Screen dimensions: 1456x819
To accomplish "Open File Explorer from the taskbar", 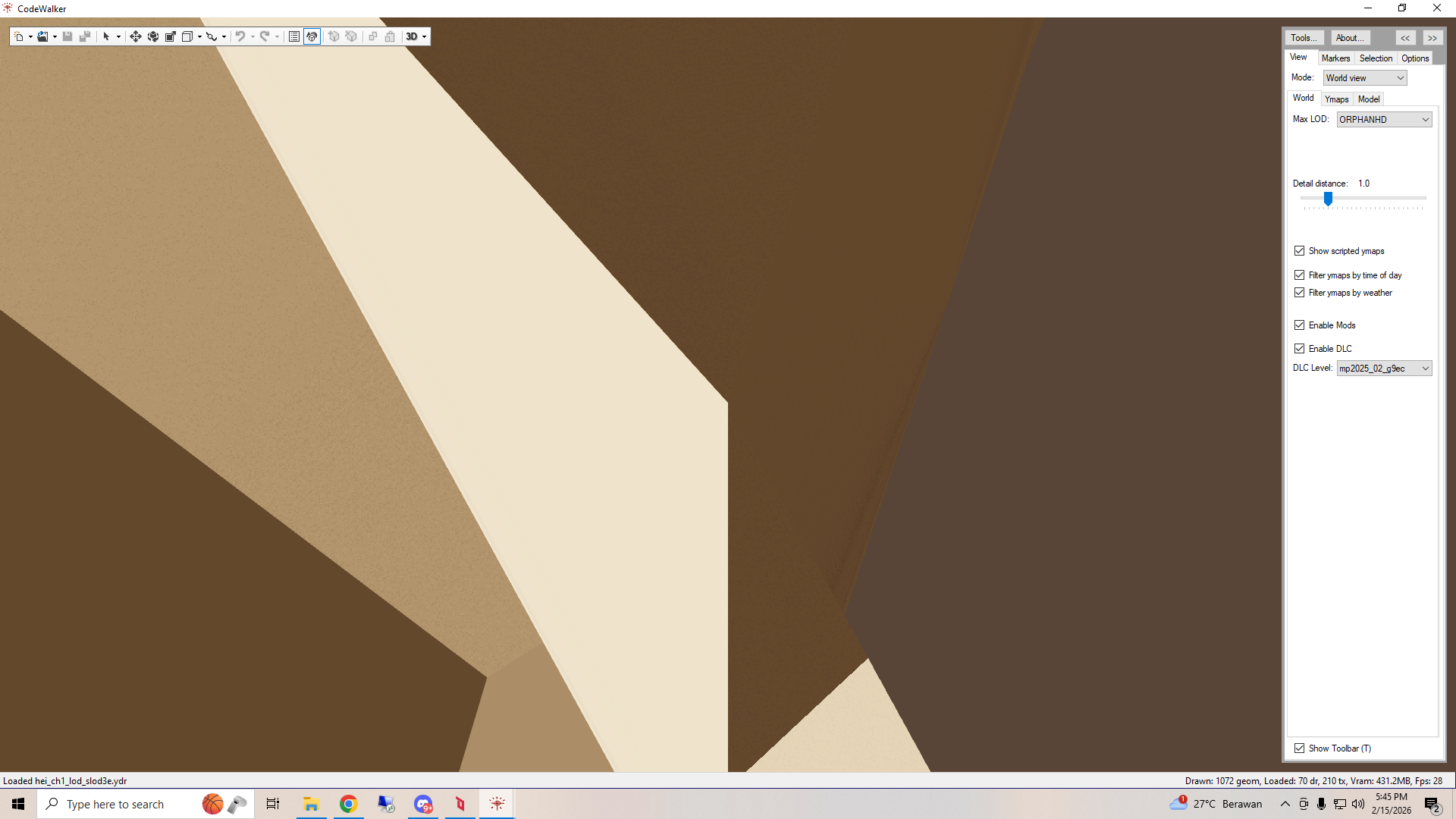I will (311, 804).
